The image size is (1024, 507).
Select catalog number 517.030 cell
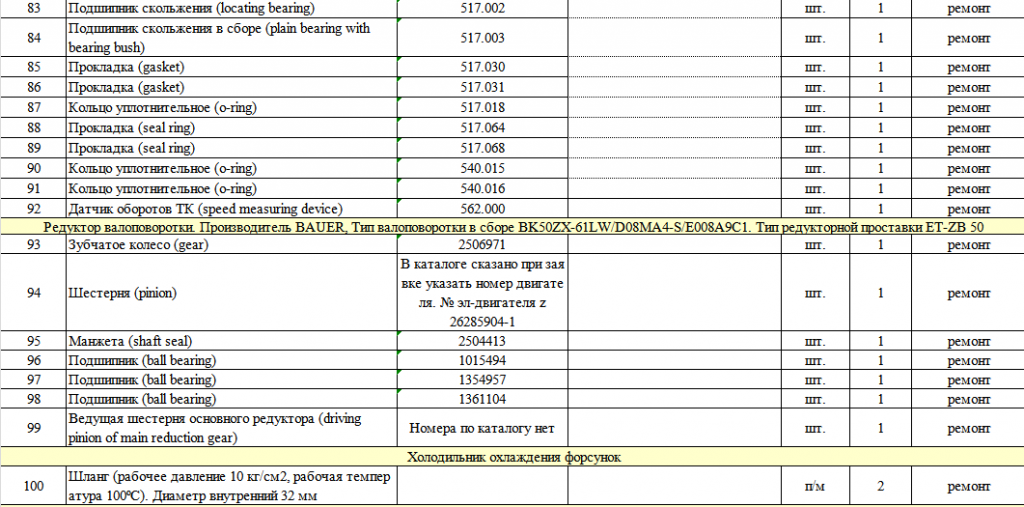pos(482,67)
